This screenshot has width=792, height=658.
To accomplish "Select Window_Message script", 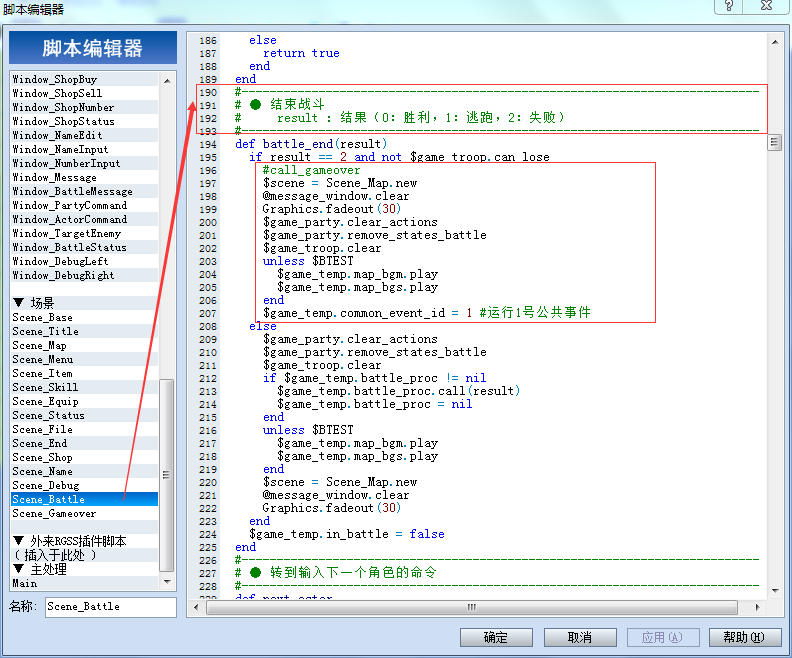I will (x=85, y=178).
